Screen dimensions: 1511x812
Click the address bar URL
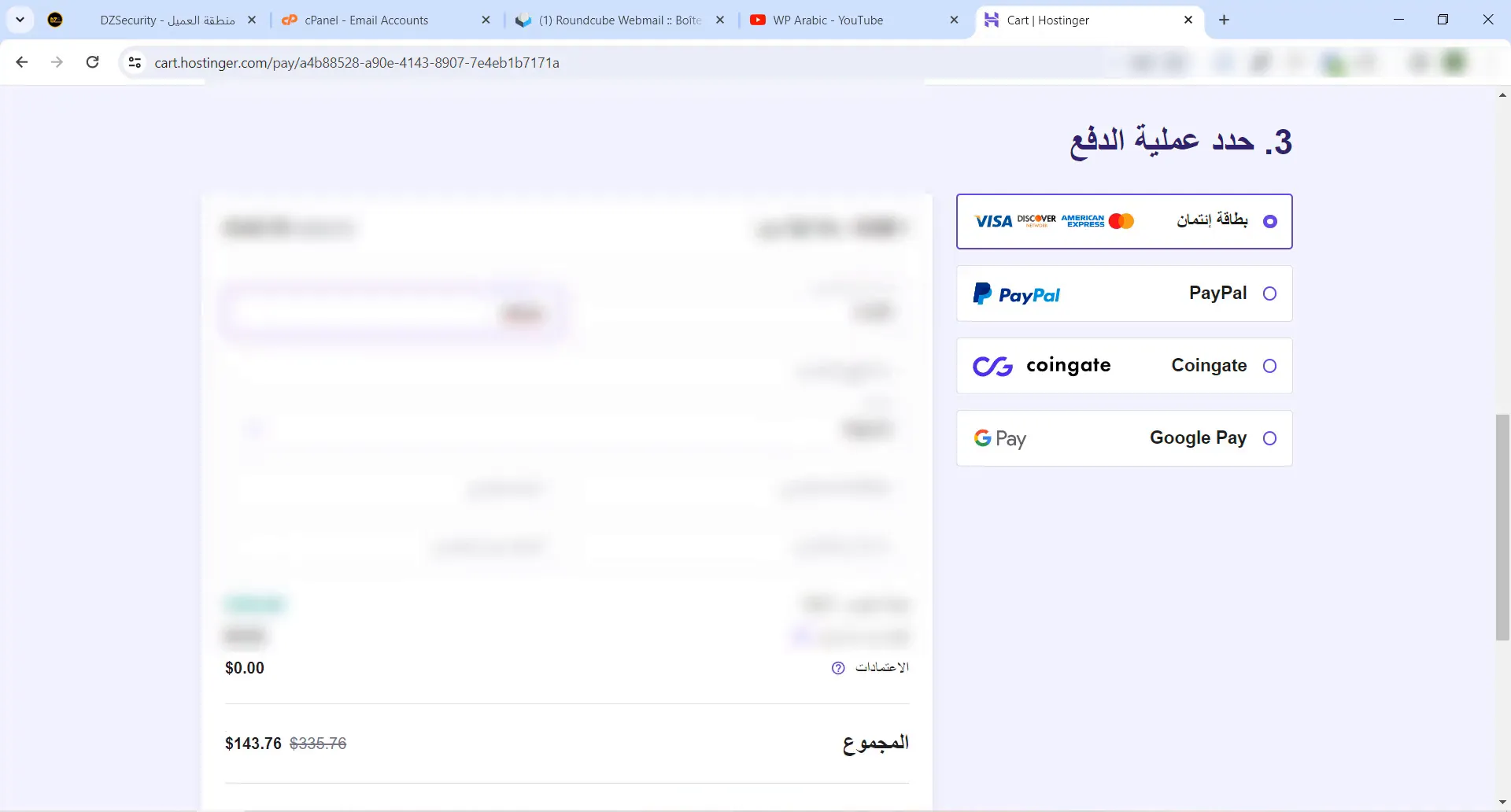tap(357, 63)
